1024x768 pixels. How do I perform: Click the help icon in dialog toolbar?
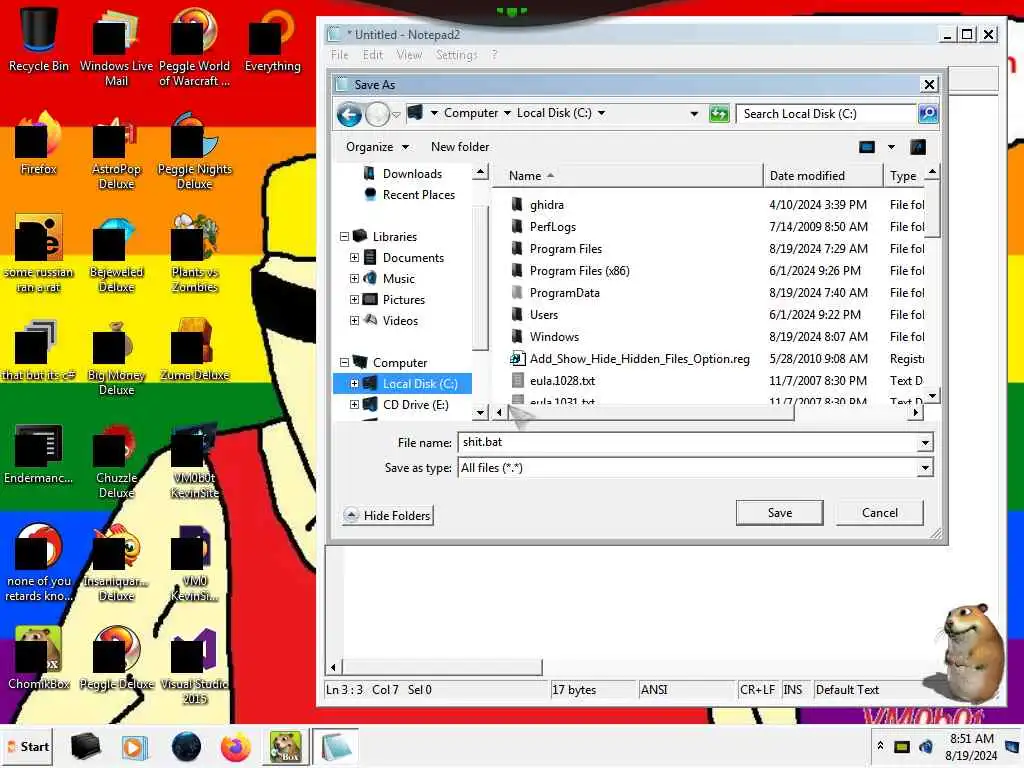(918, 147)
